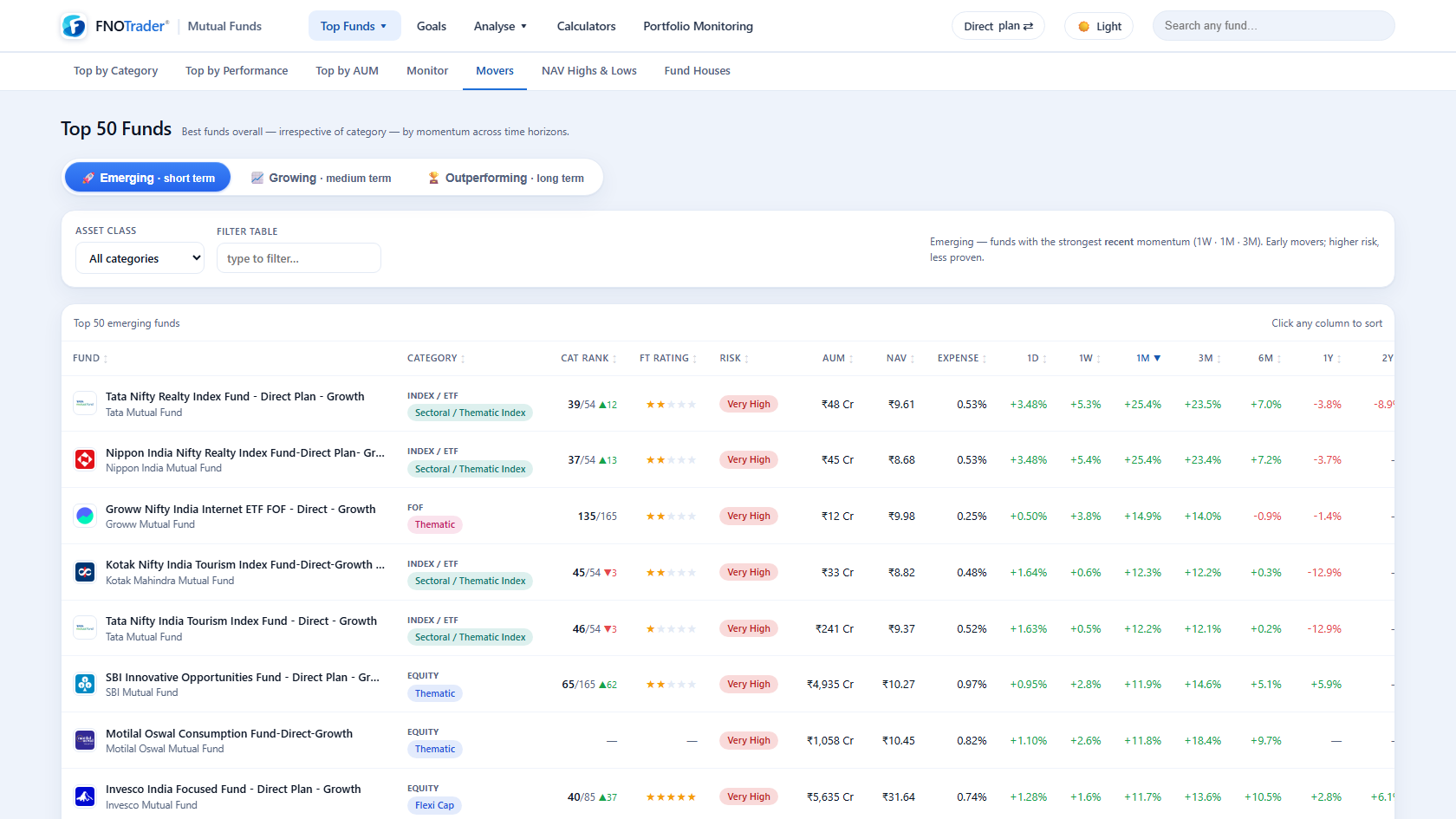This screenshot has width=1456, height=819.
Task: Switch to Fund Houses tab
Action: 697,71
